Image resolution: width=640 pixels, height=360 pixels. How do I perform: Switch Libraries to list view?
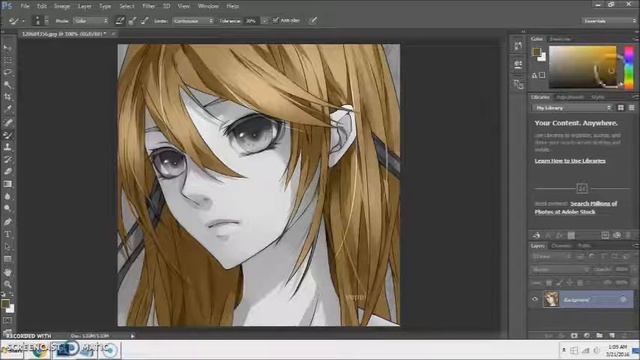point(631,108)
